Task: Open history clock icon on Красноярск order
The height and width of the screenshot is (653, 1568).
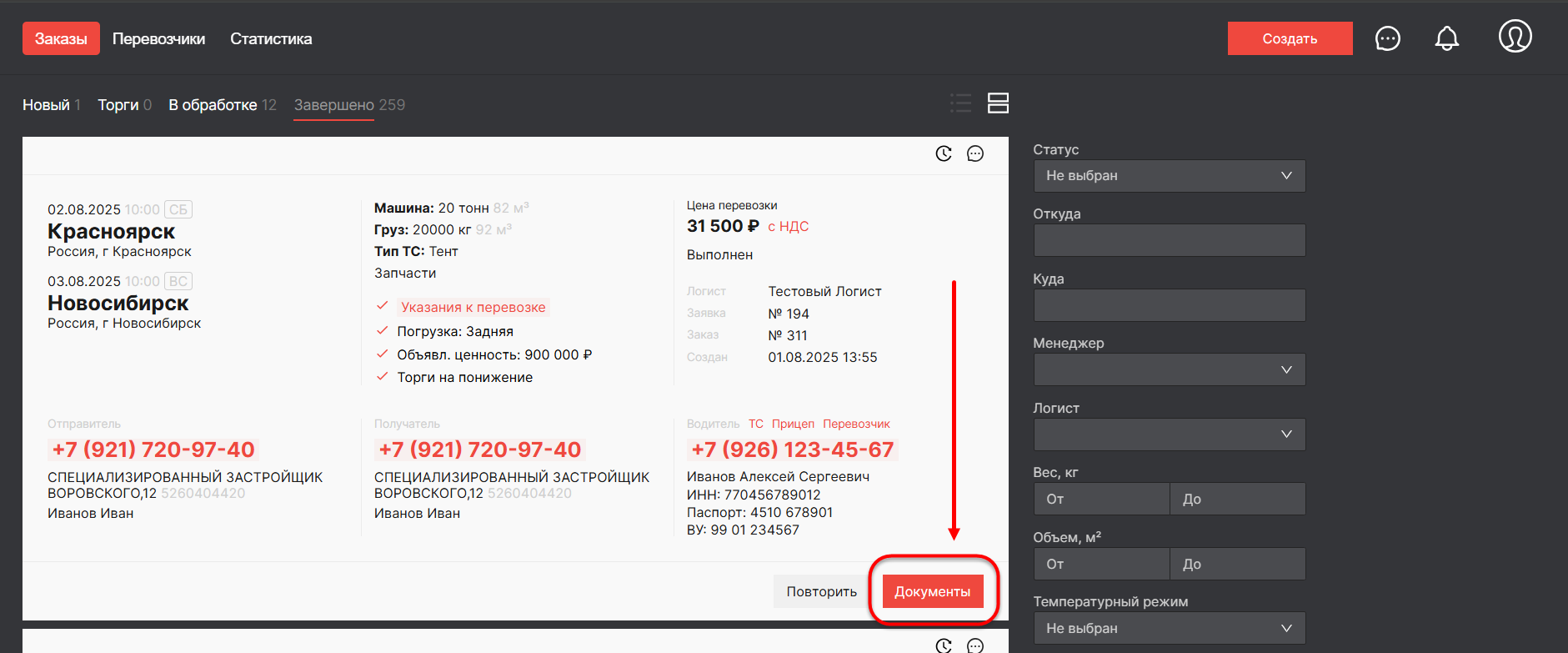Action: 944,153
